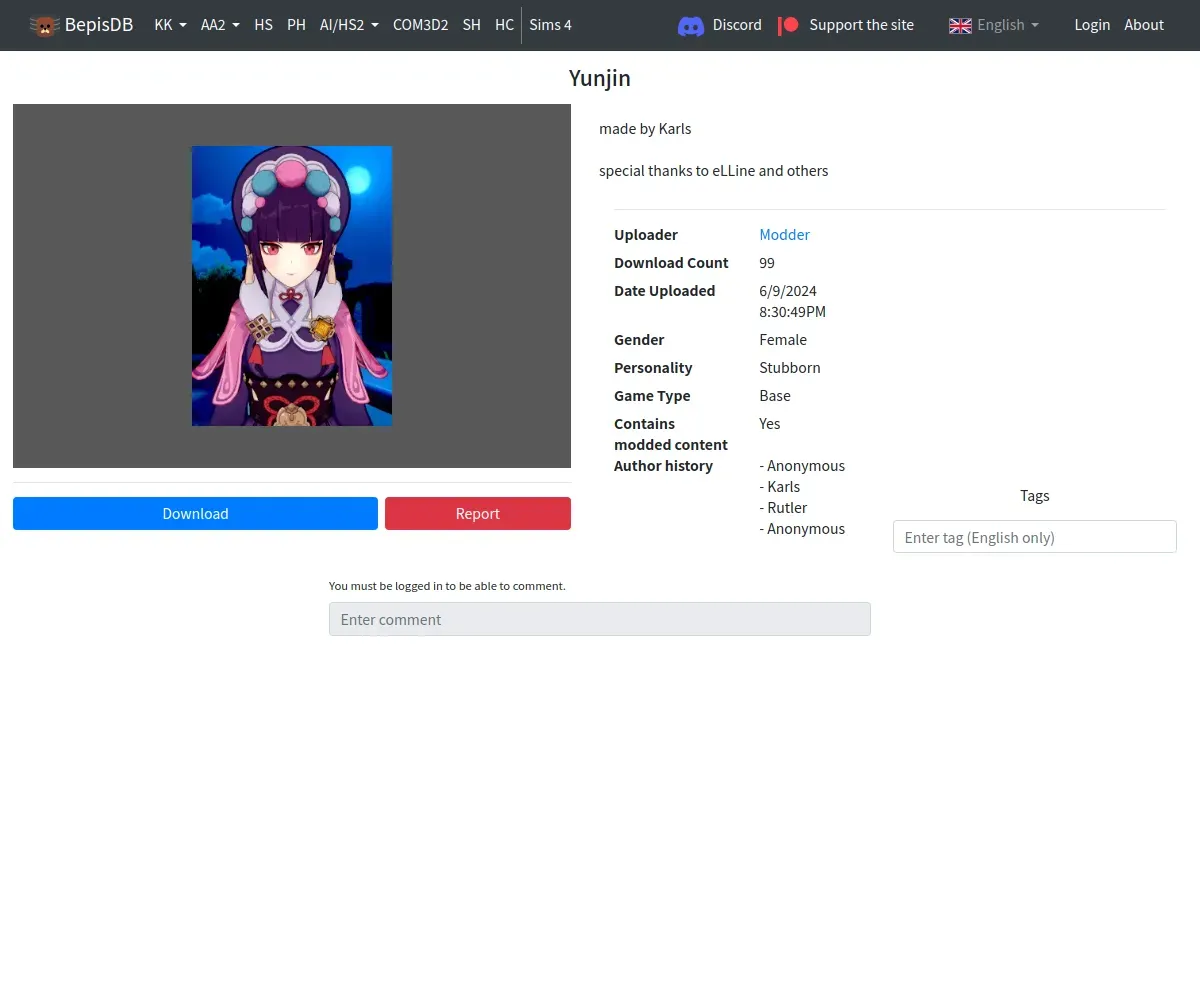Click the Download Count label
This screenshot has height=1000, width=1200.
pos(671,262)
